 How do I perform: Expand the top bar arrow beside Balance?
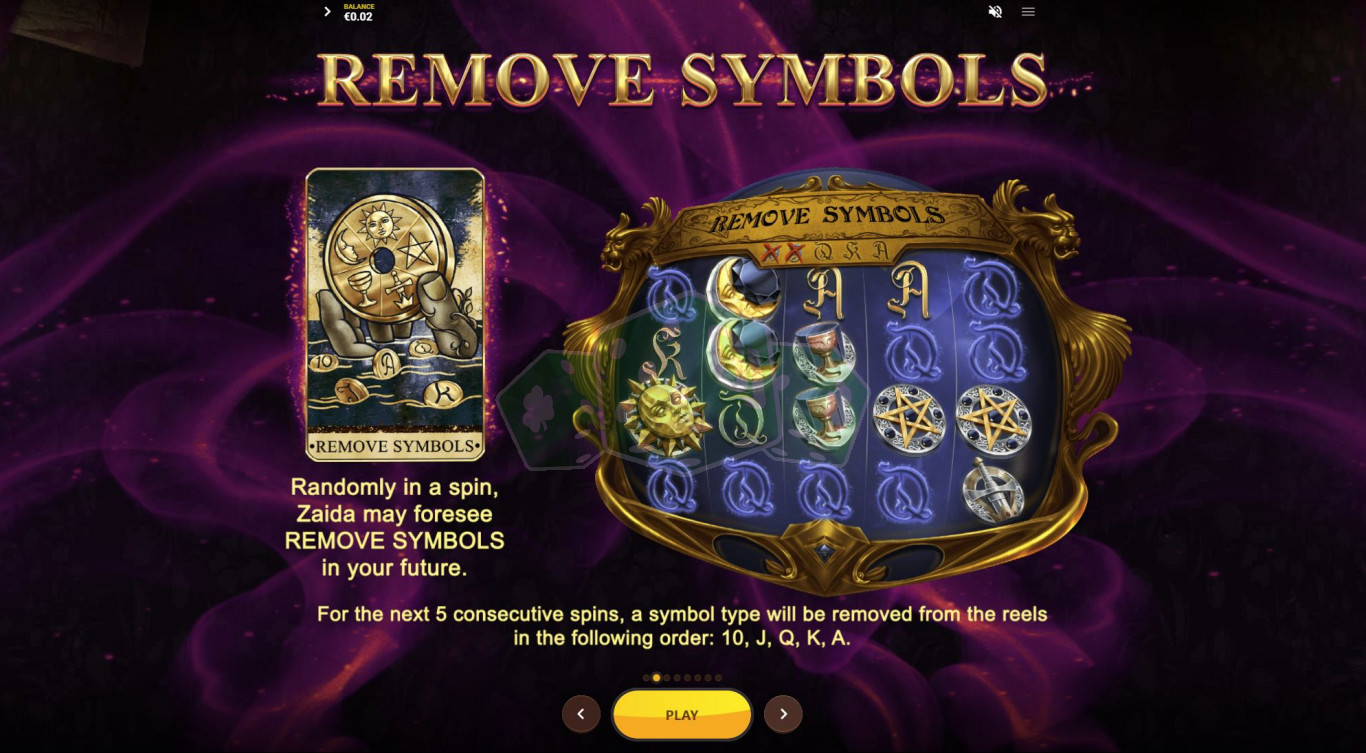327,12
